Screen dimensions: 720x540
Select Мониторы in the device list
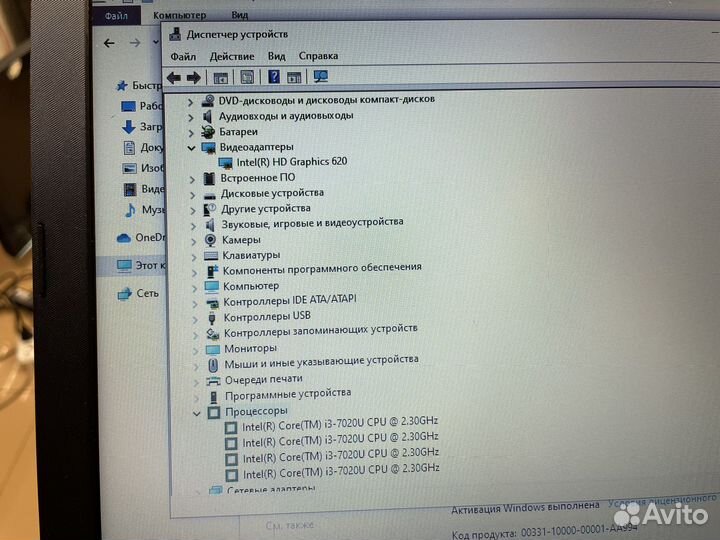point(250,349)
